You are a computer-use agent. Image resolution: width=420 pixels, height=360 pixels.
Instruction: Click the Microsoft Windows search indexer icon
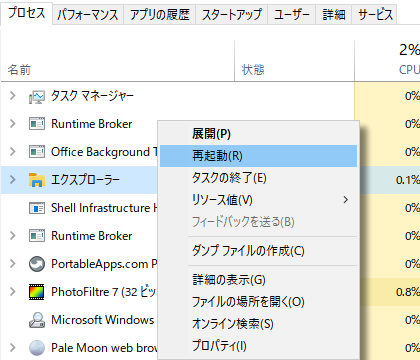(37, 320)
